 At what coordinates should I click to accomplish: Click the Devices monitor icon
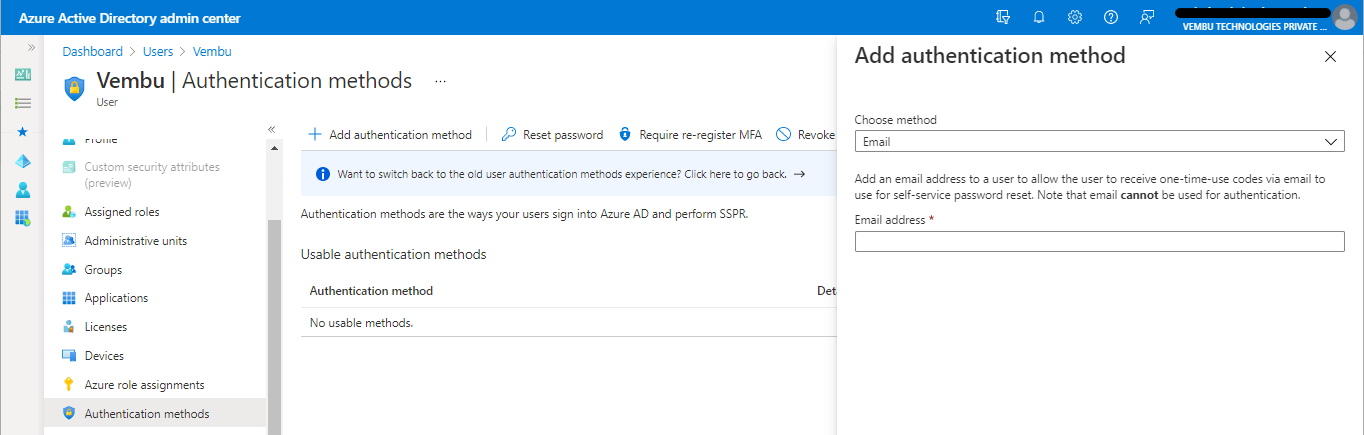pyautogui.click(x=69, y=356)
